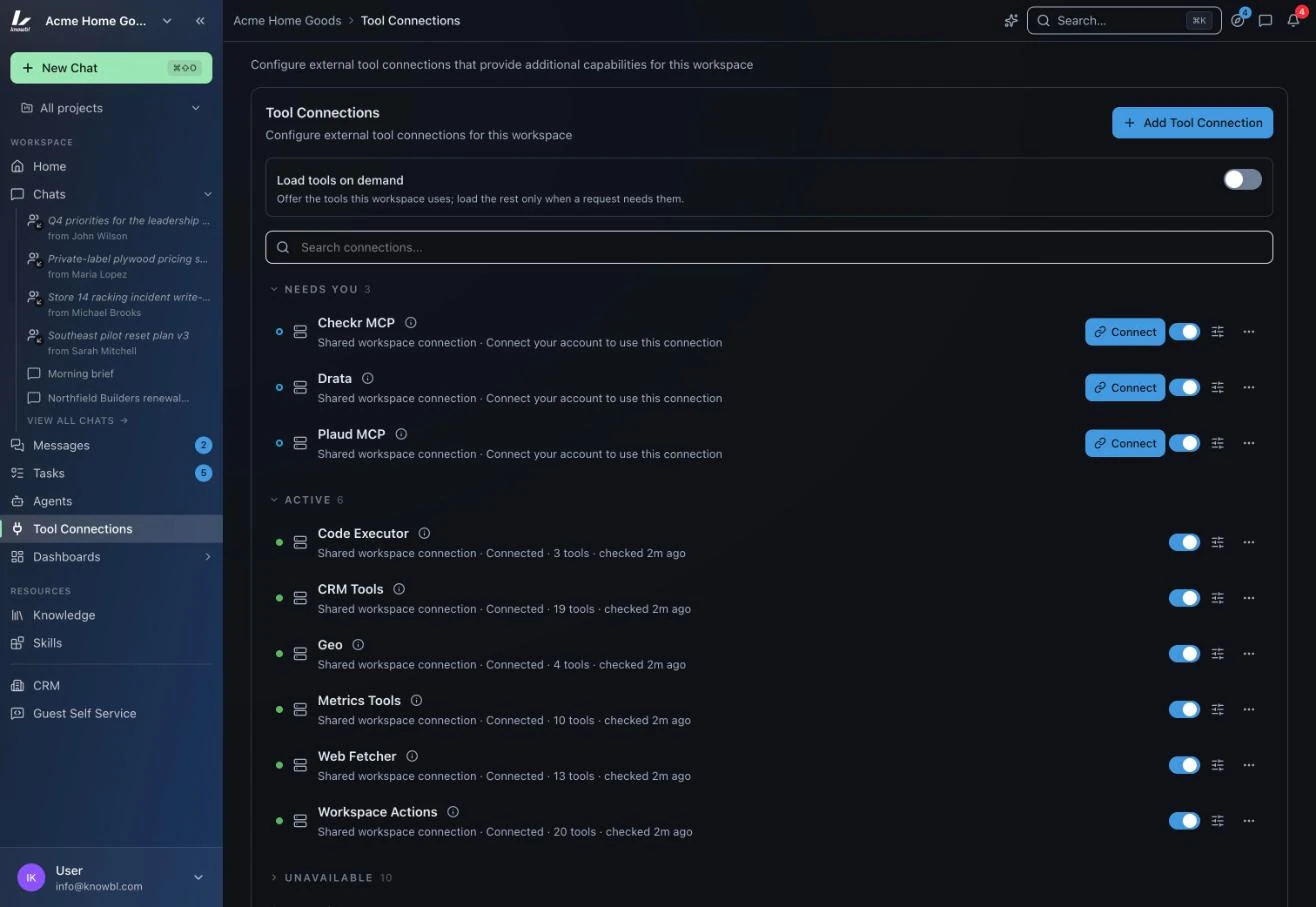Click the sparkle AI icon in the top bar
Viewport: 1316px width, 907px height.
[x=1011, y=21]
